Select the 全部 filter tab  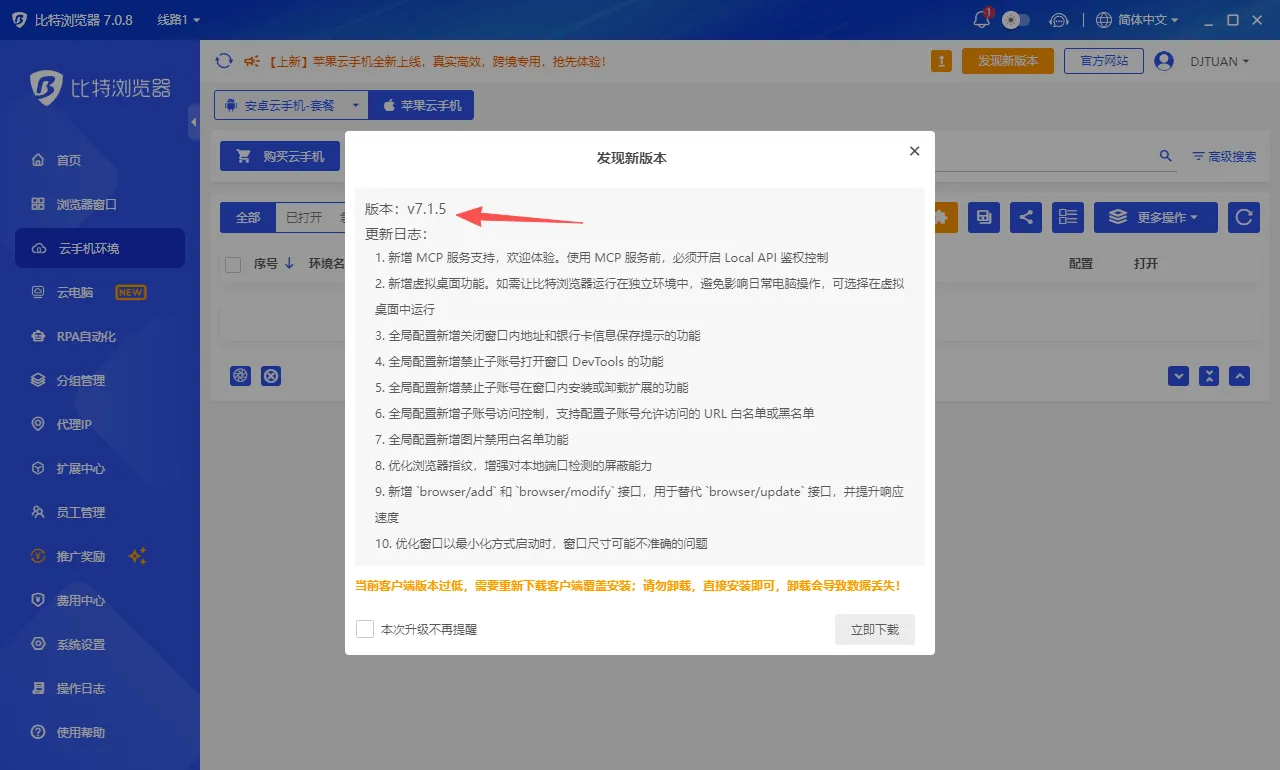[x=248, y=217]
